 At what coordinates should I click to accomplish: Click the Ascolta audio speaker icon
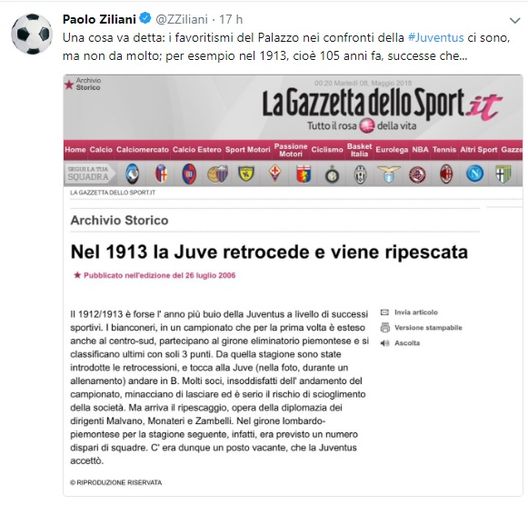[x=385, y=343]
